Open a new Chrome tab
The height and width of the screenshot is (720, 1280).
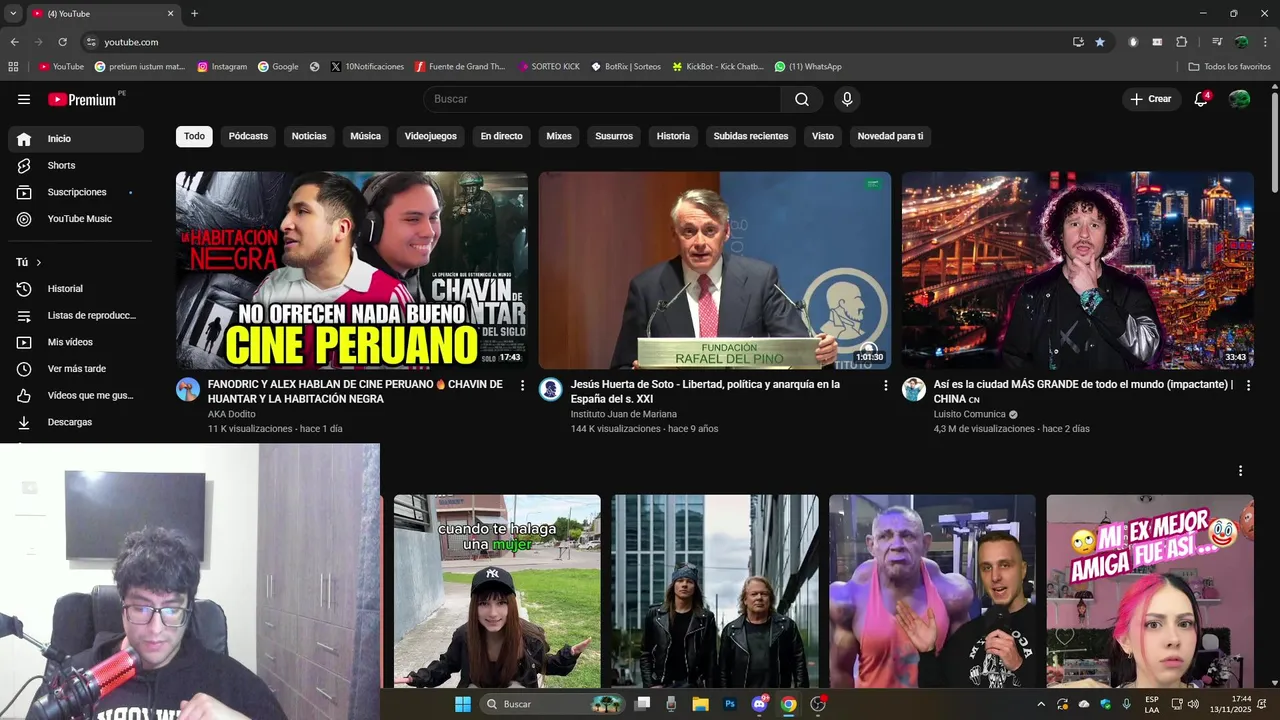click(x=194, y=13)
